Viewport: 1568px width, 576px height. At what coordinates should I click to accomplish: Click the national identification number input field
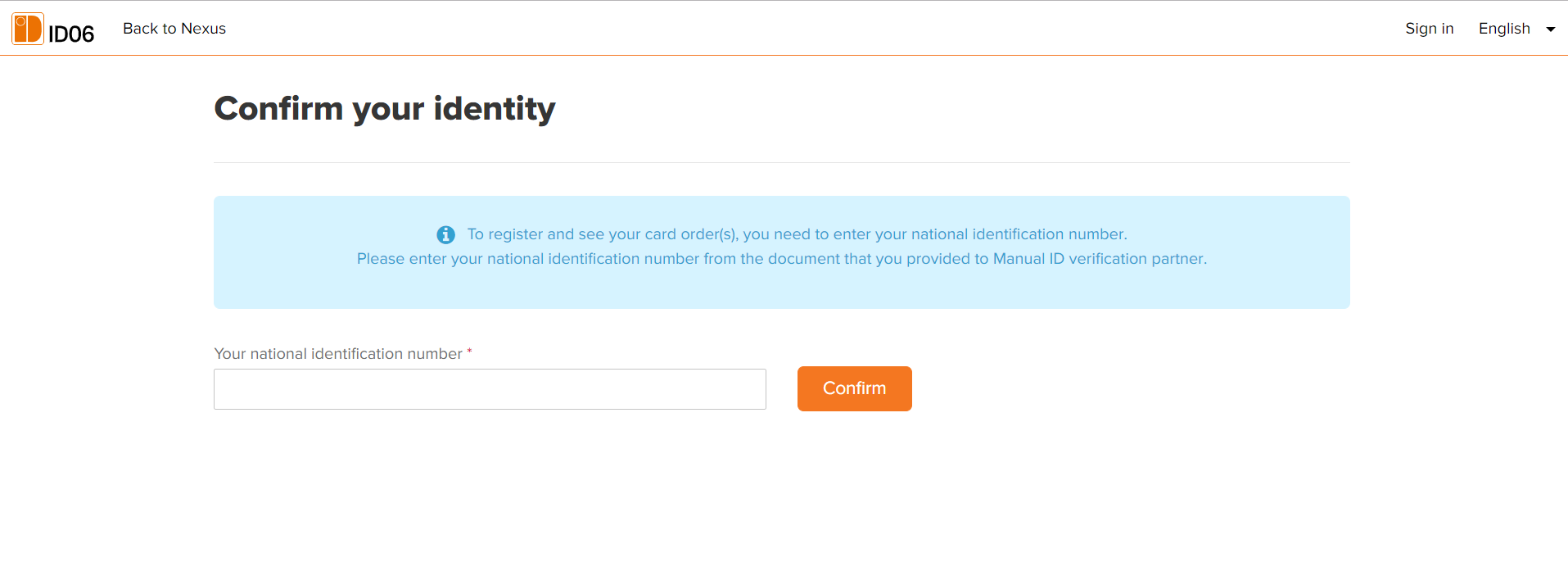pyautogui.click(x=489, y=388)
